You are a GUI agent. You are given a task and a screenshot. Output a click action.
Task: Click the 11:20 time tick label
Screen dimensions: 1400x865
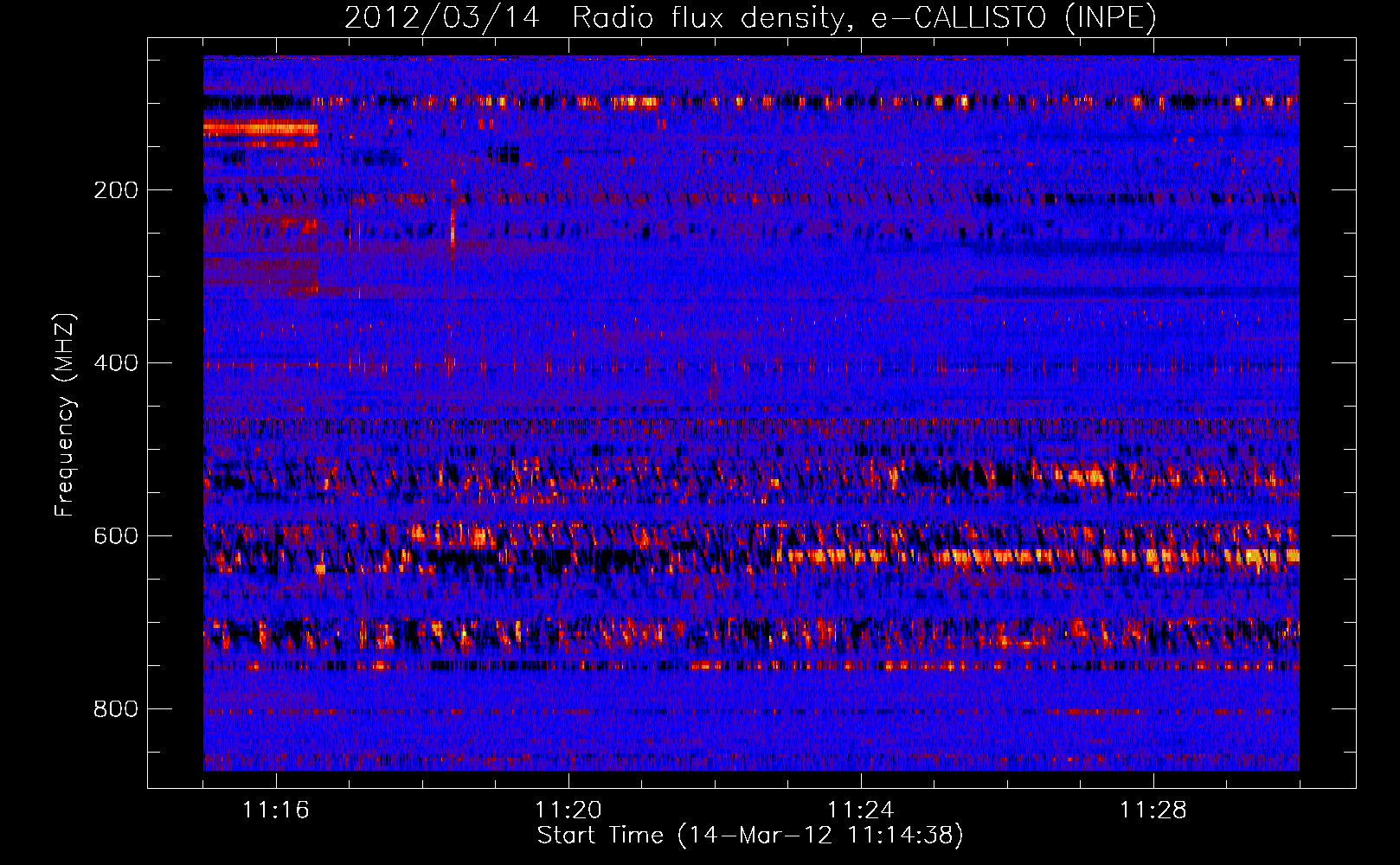click(568, 811)
